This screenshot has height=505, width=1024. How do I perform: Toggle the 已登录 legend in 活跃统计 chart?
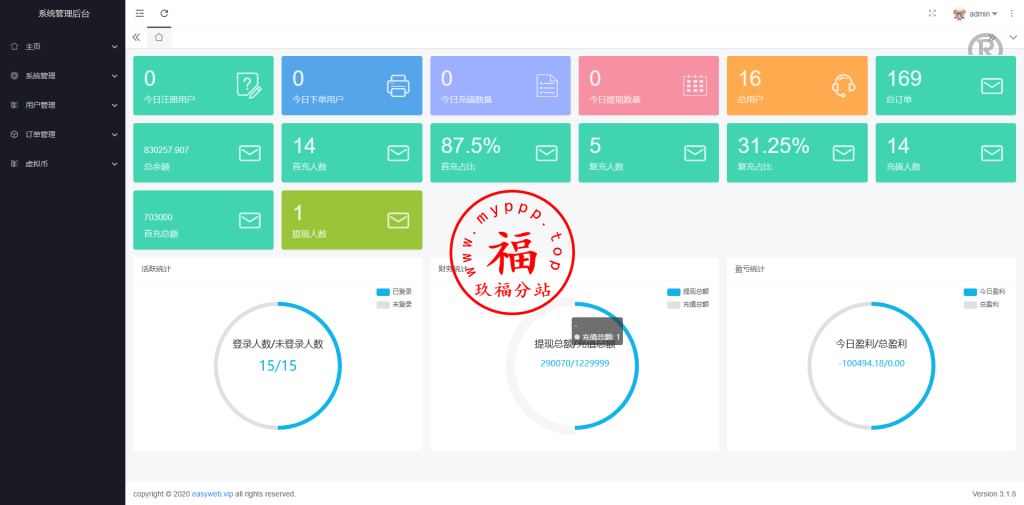[393, 292]
